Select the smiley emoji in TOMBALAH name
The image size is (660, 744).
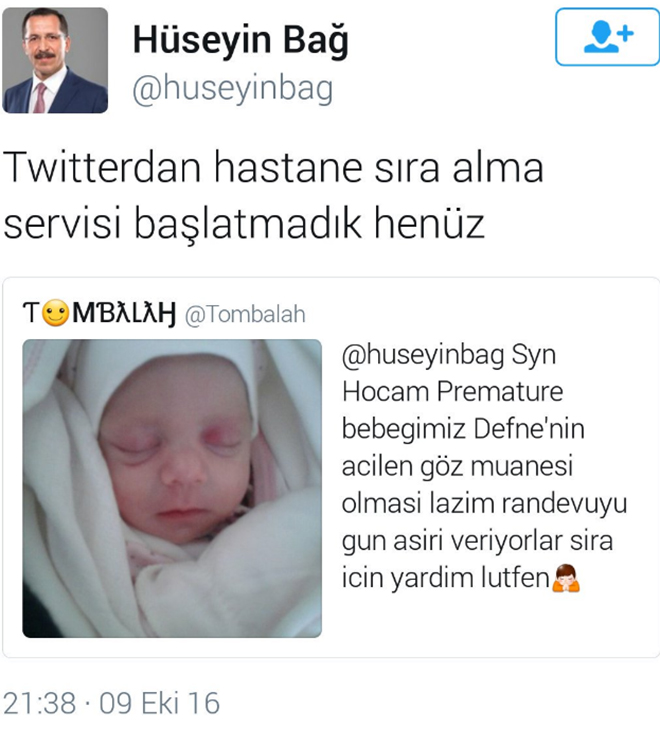(x=56, y=313)
